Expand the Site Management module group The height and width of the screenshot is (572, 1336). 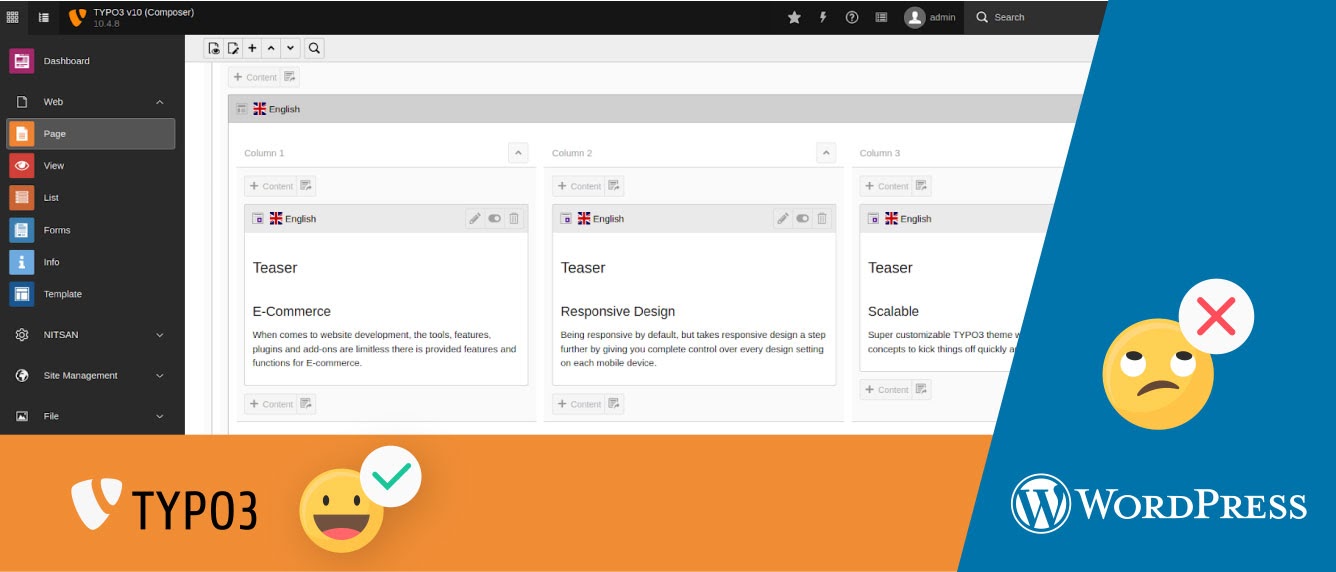[92, 376]
